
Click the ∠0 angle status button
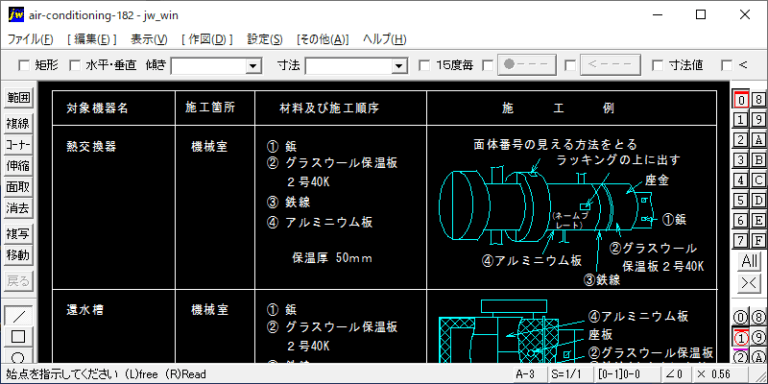[676, 374]
